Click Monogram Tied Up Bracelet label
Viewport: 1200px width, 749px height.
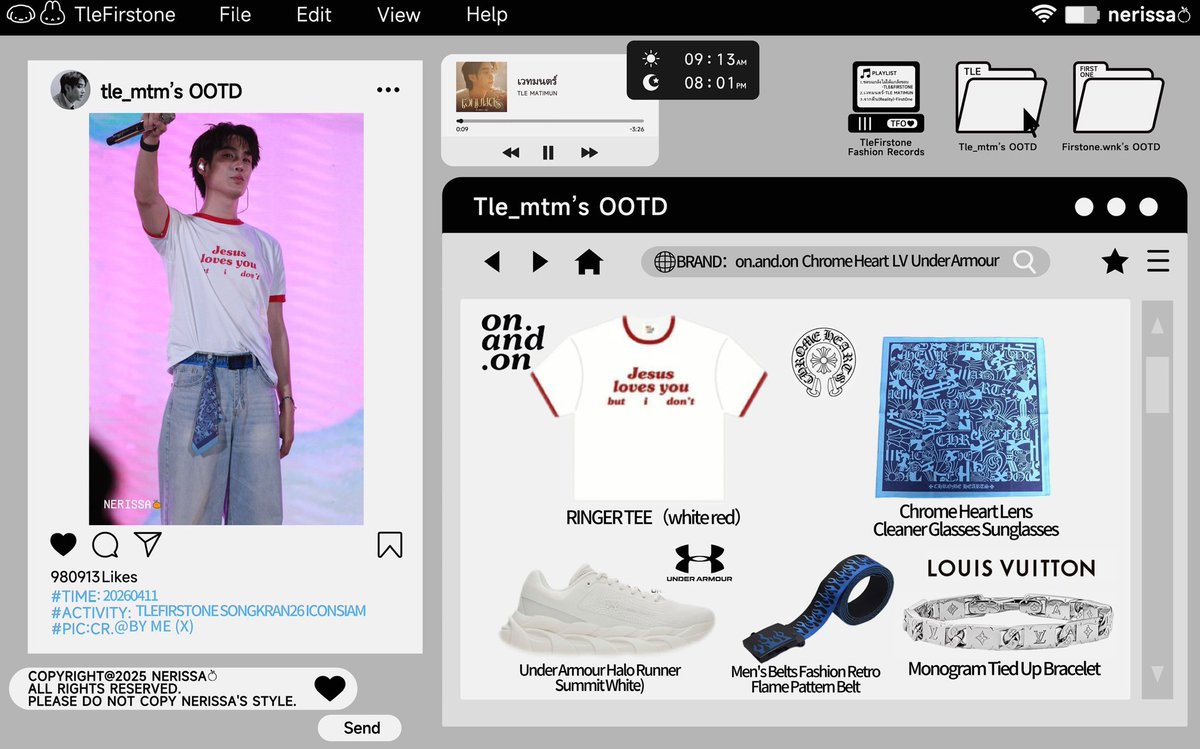coord(1004,669)
